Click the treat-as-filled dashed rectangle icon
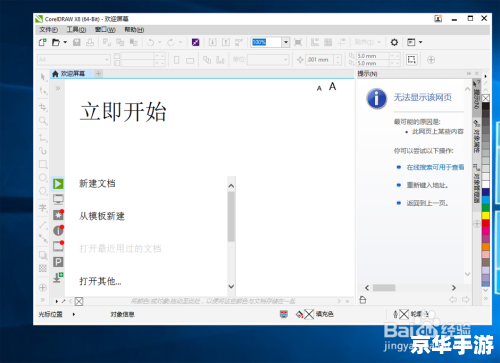The height and width of the screenshot is (363, 500). [x=412, y=60]
